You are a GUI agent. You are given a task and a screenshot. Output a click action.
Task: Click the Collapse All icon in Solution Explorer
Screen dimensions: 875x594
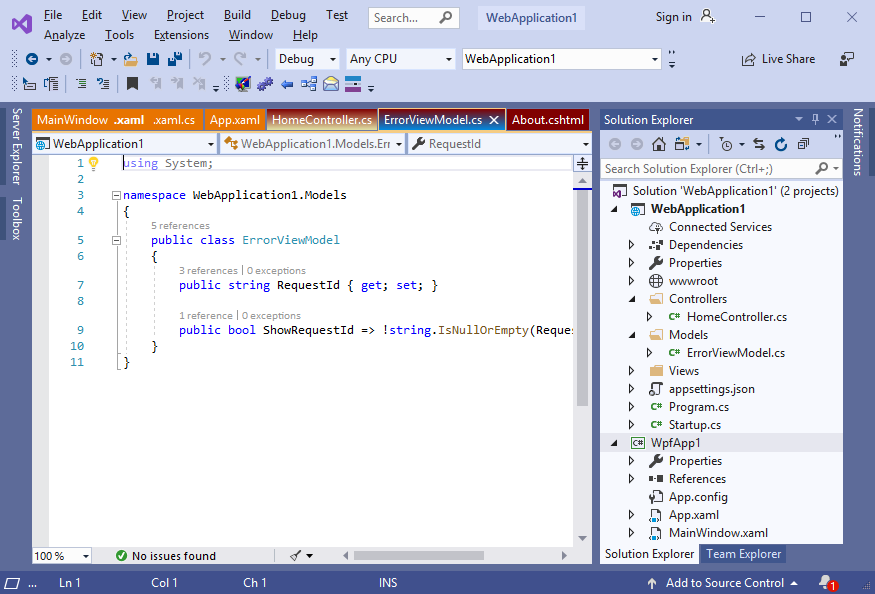coord(802,145)
